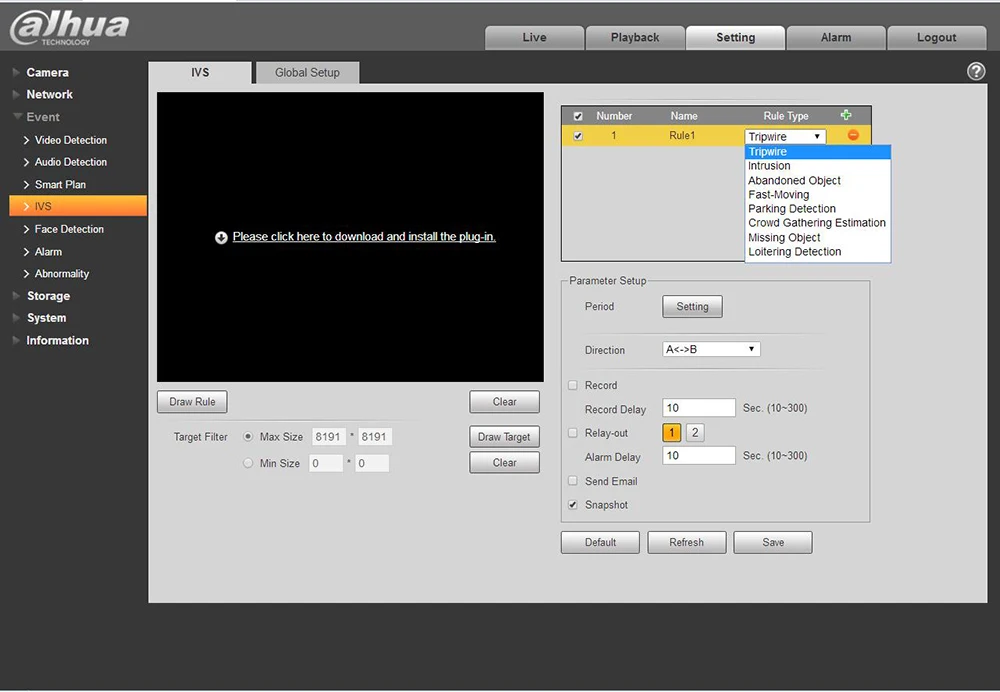Expand the Camera menu section
Screen dimensions: 1000x692
pos(47,73)
